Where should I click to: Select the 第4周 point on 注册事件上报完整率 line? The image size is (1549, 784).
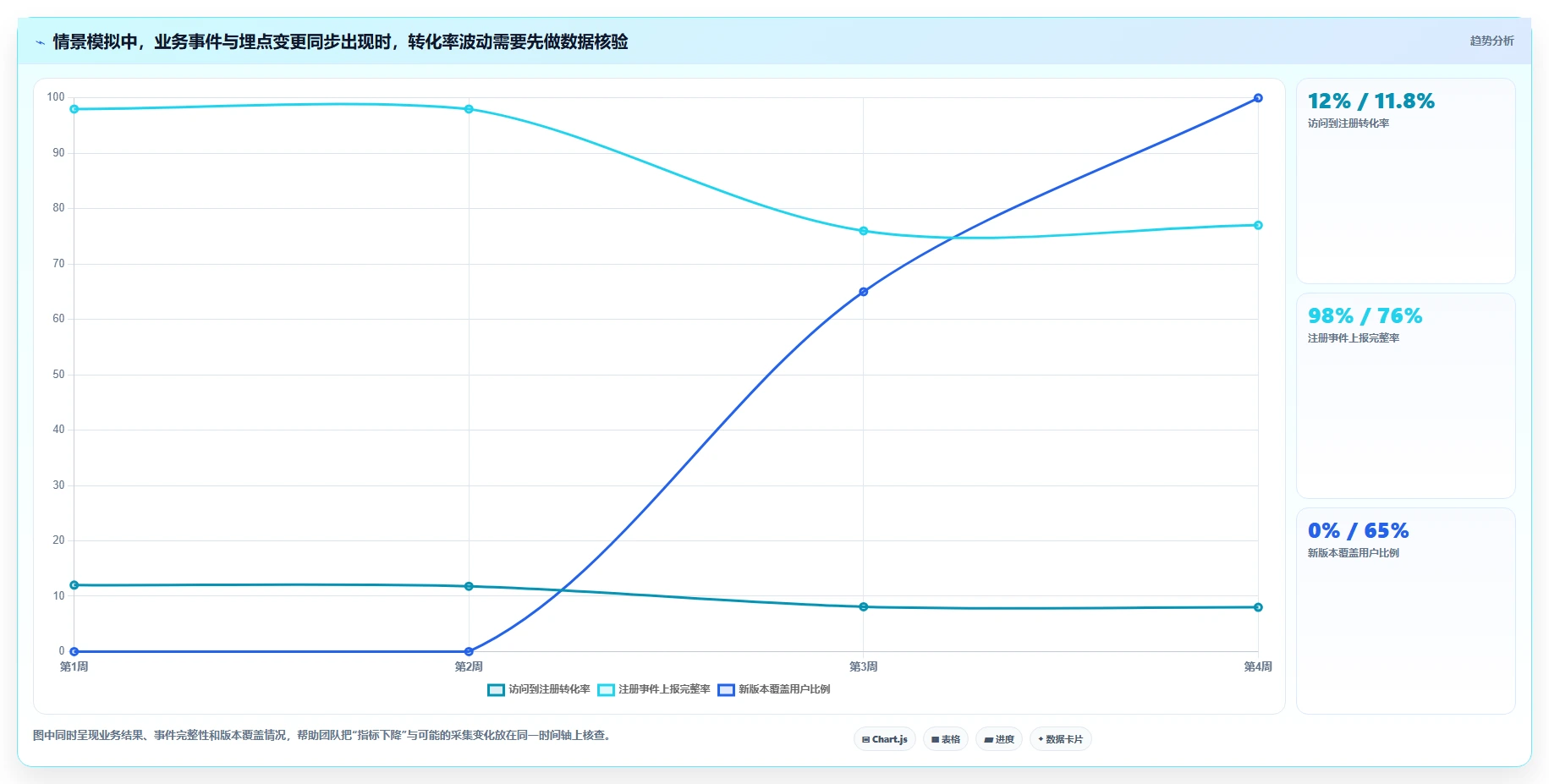[1258, 225]
